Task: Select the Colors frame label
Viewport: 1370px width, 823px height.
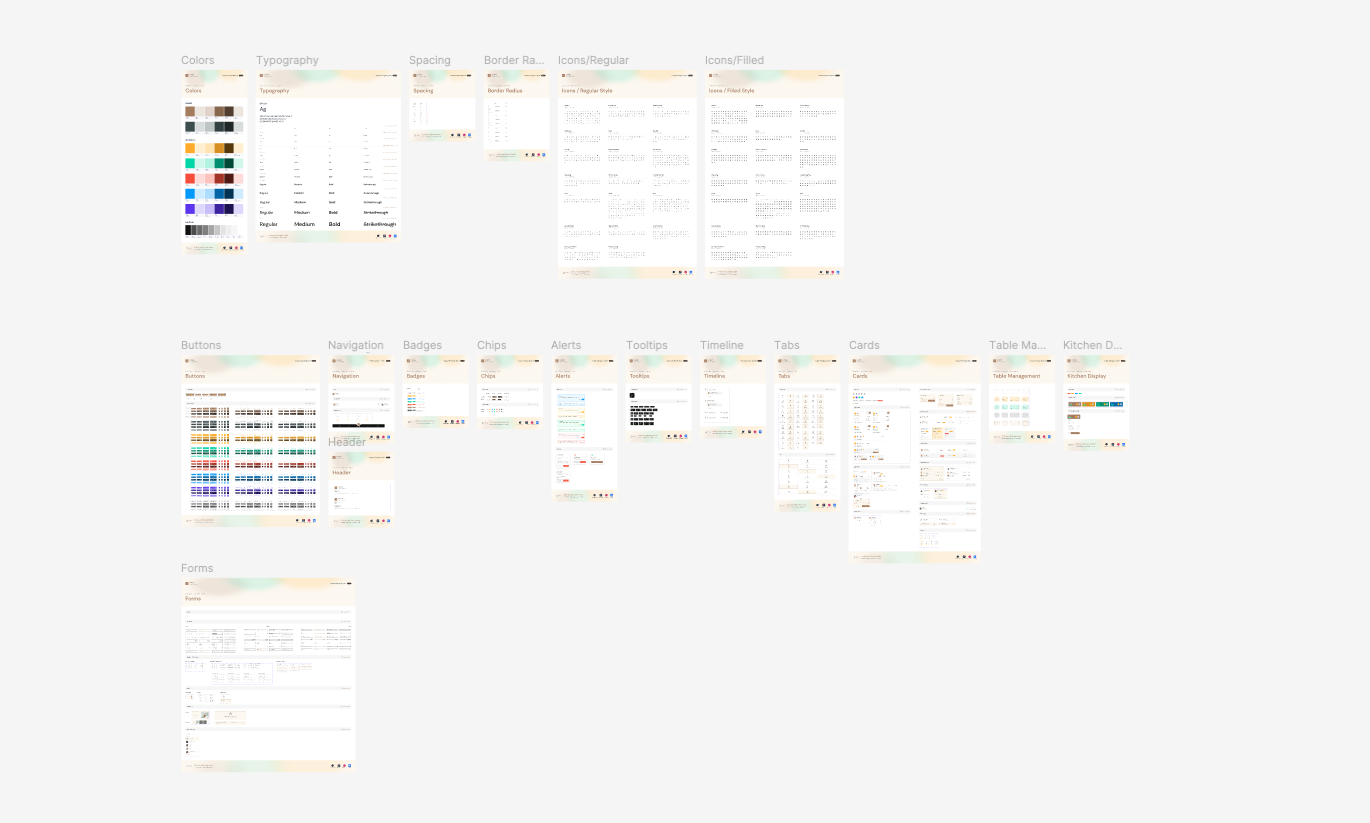Action: 197,60
